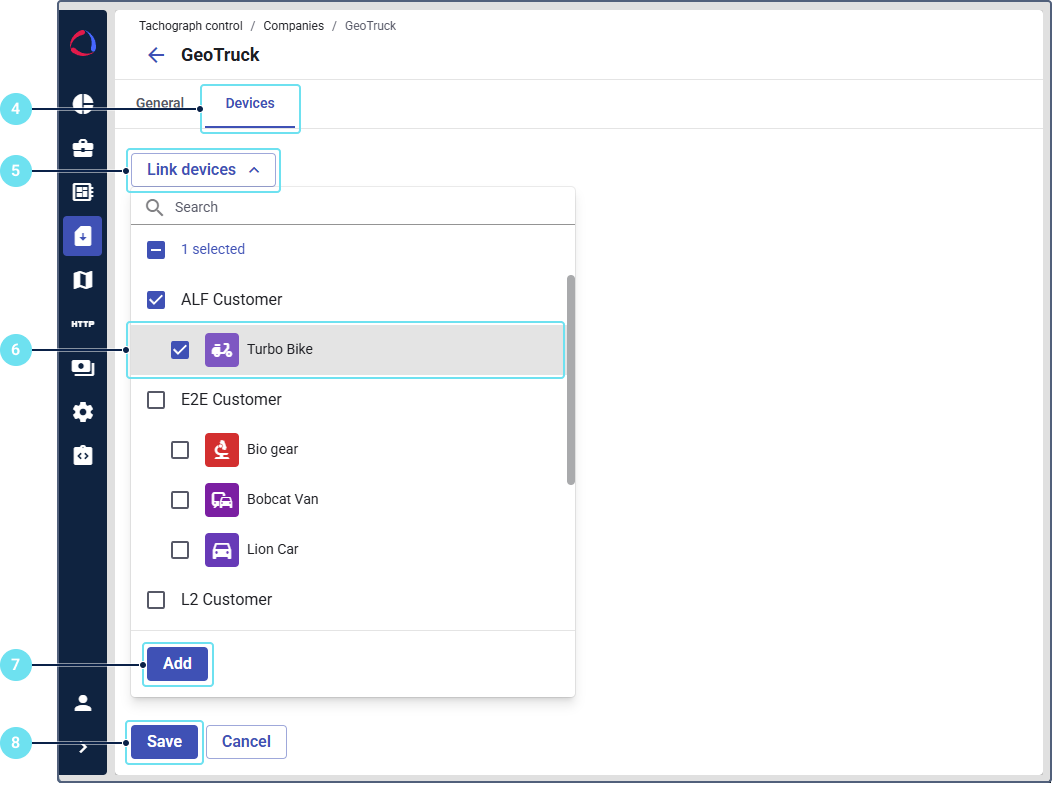Open settings gear icon in sidebar
The image size is (1052, 785).
click(x=83, y=412)
